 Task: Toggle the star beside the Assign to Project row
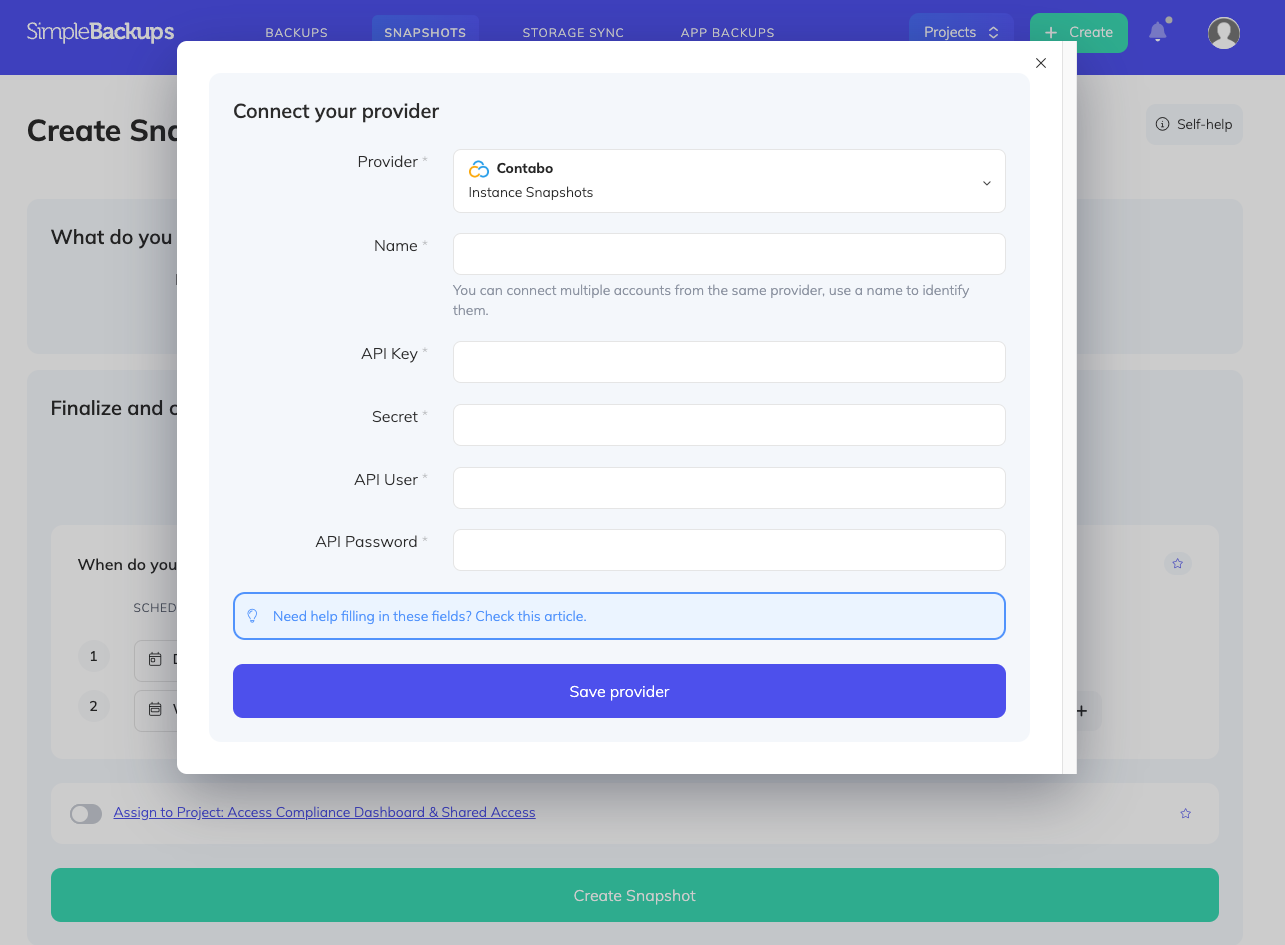coord(1185,813)
